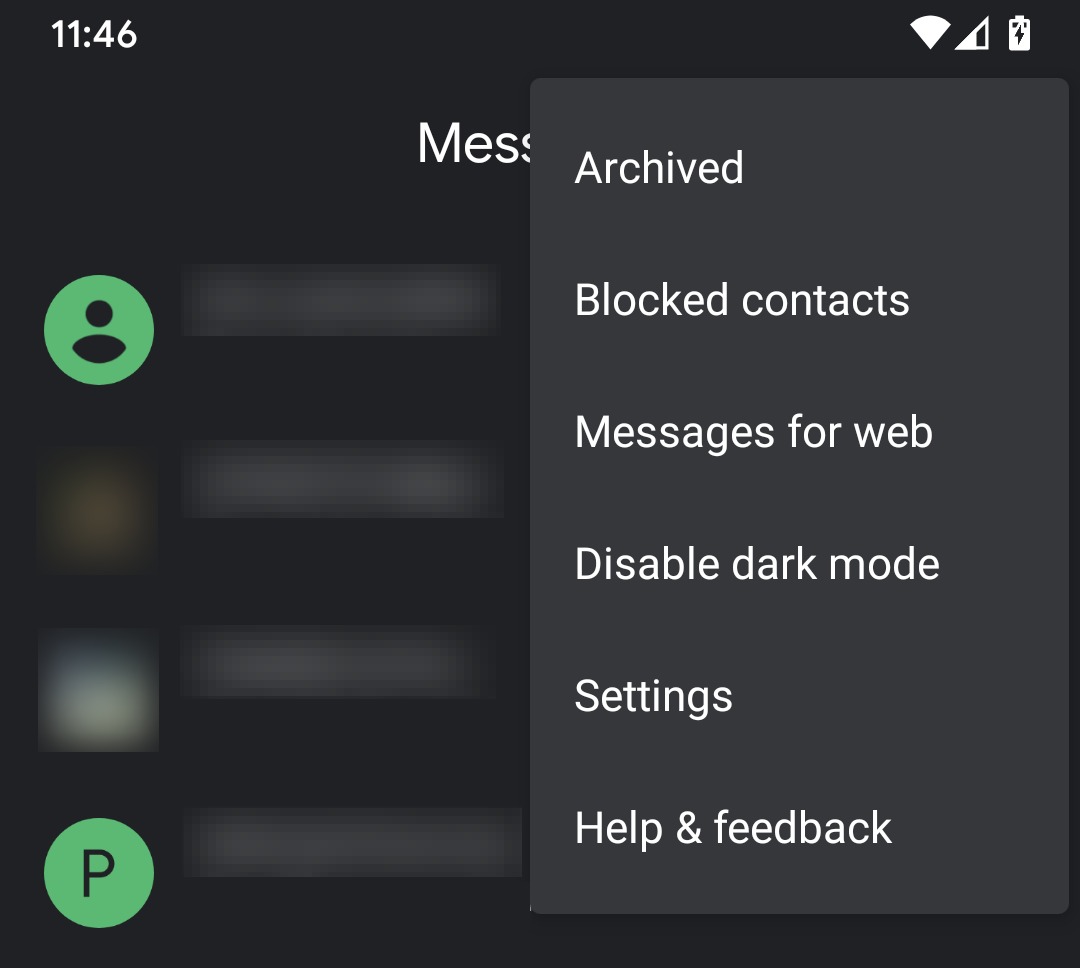Image resolution: width=1080 pixels, height=968 pixels.
Task: Open Messages for web option
Action: (x=799, y=432)
